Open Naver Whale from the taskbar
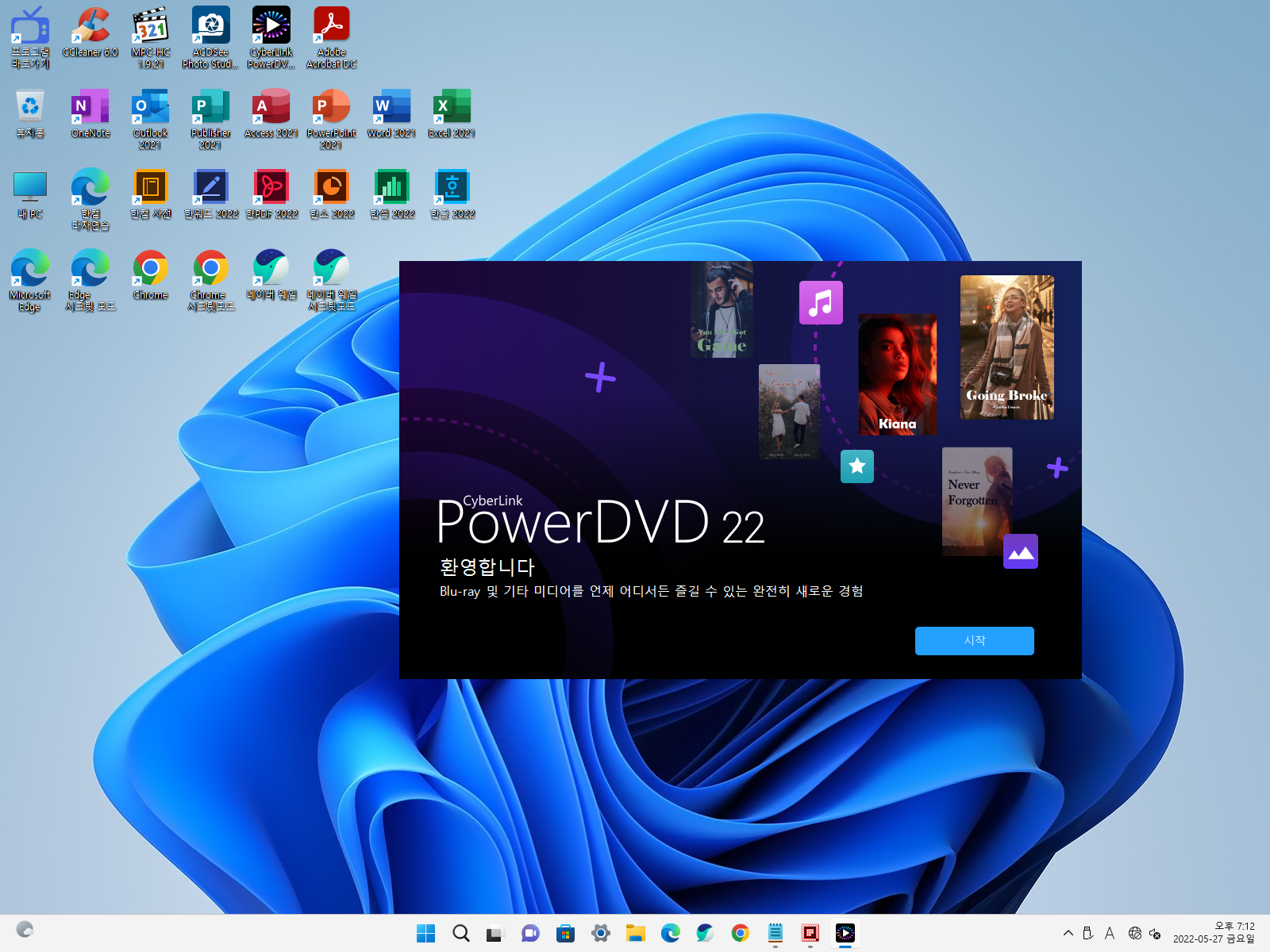1270x952 pixels. (705, 933)
